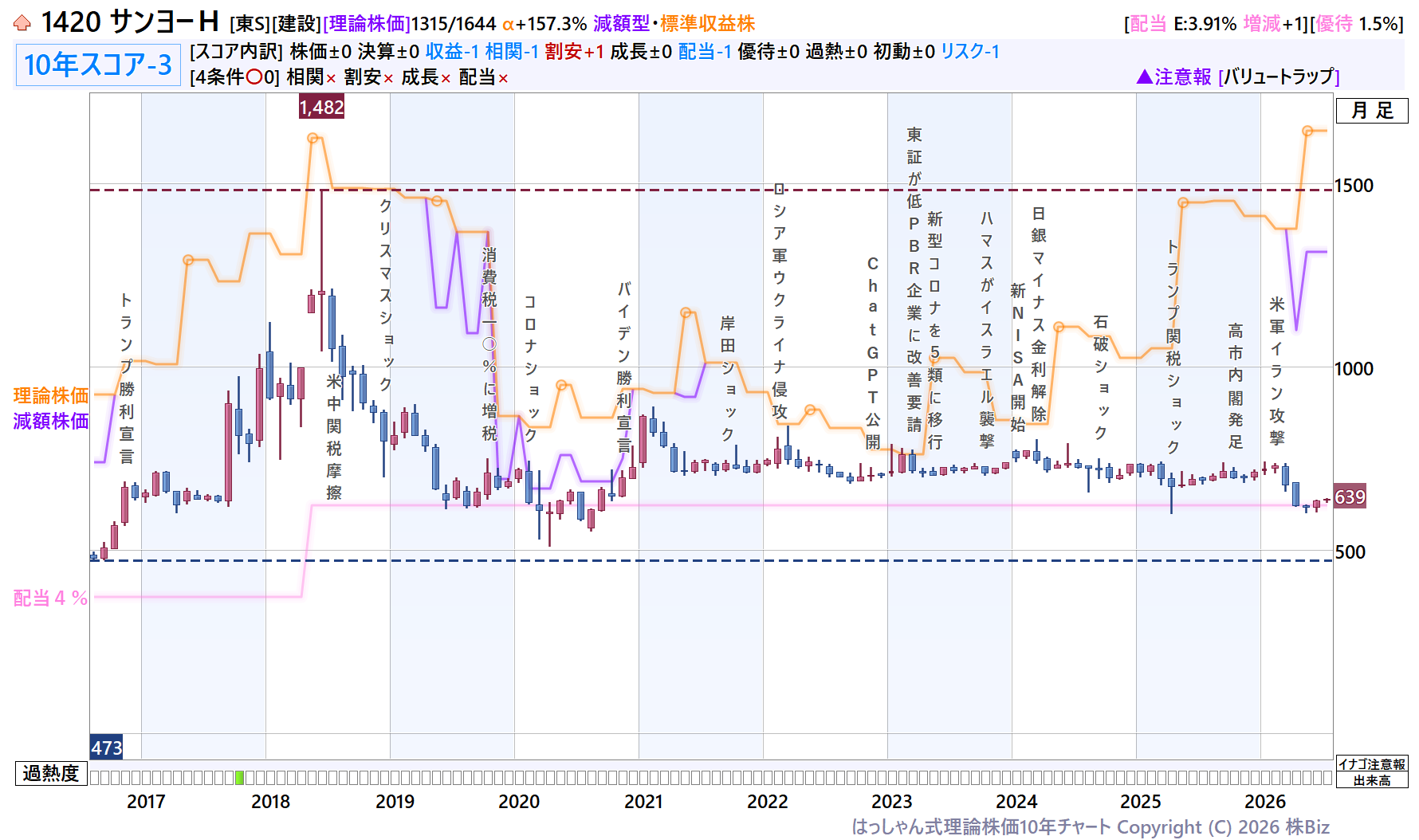Click the 優待 1.5% text

[1358, 24]
